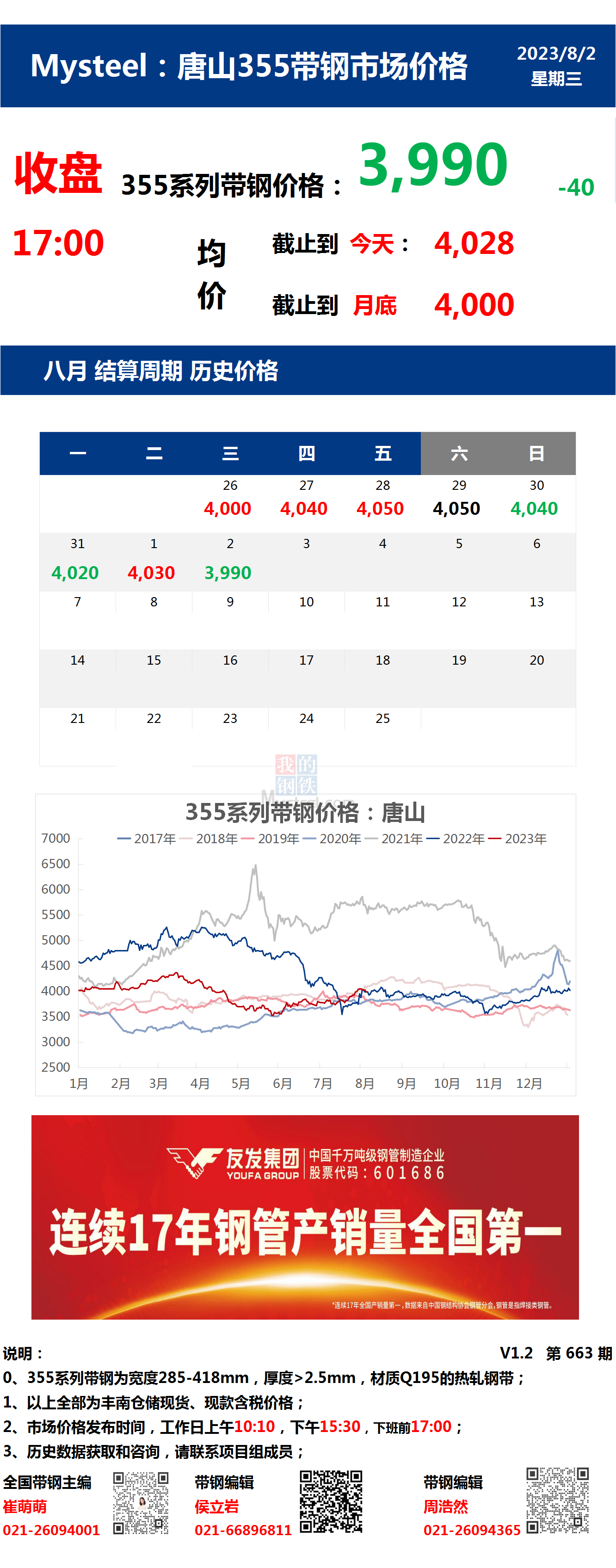
Task: Click month-end average price 4,000
Action: pyautogui.click(x=474, y=305)
